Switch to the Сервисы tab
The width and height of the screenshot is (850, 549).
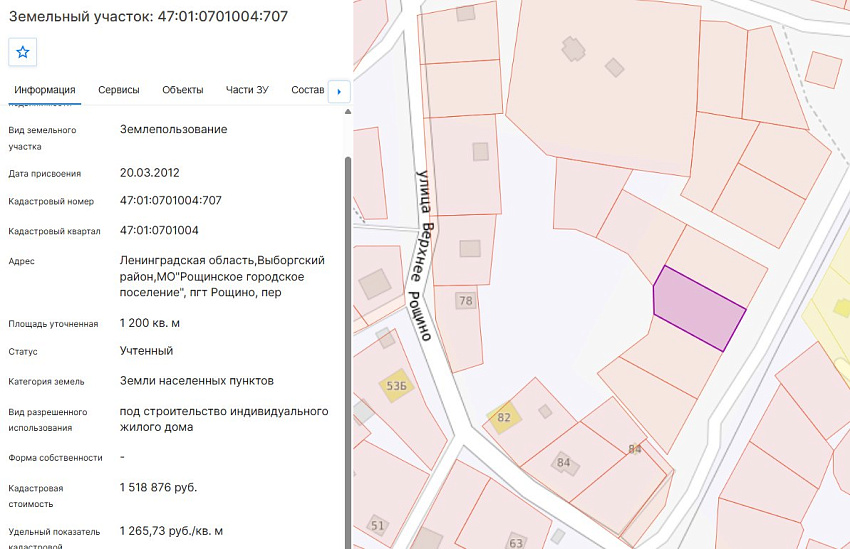coord(119,90)
